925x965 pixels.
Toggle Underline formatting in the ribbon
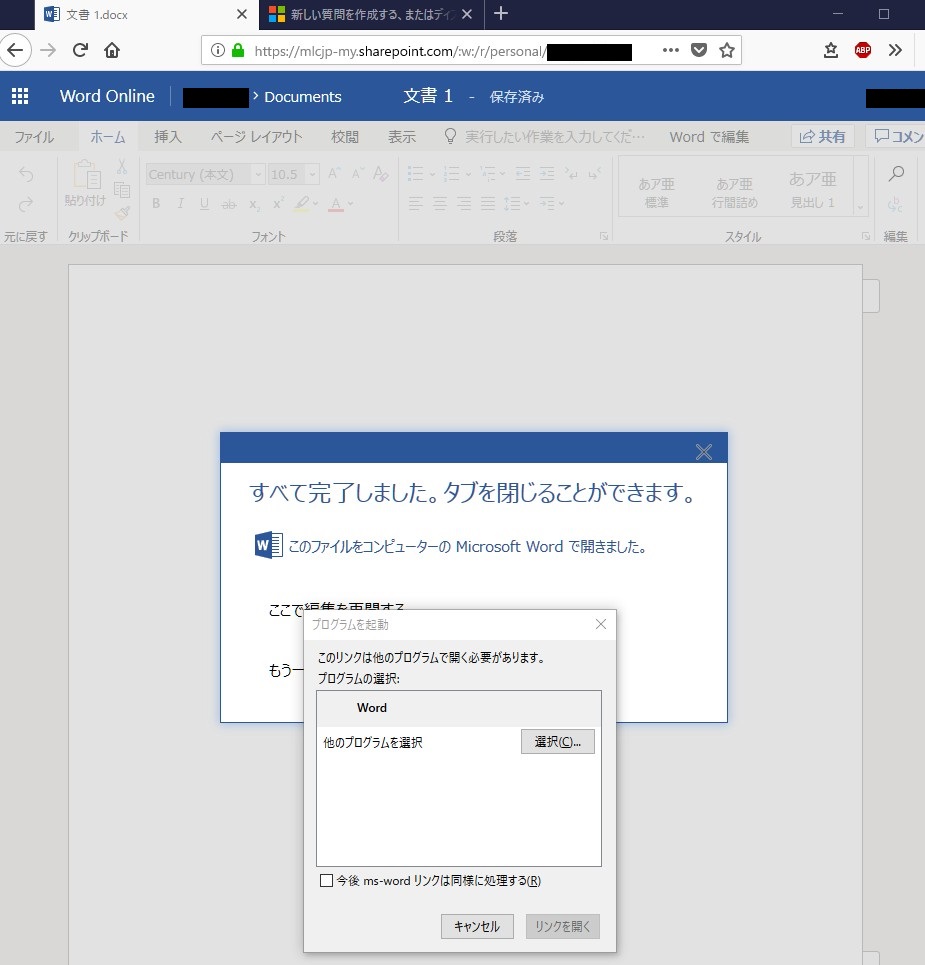204,203
